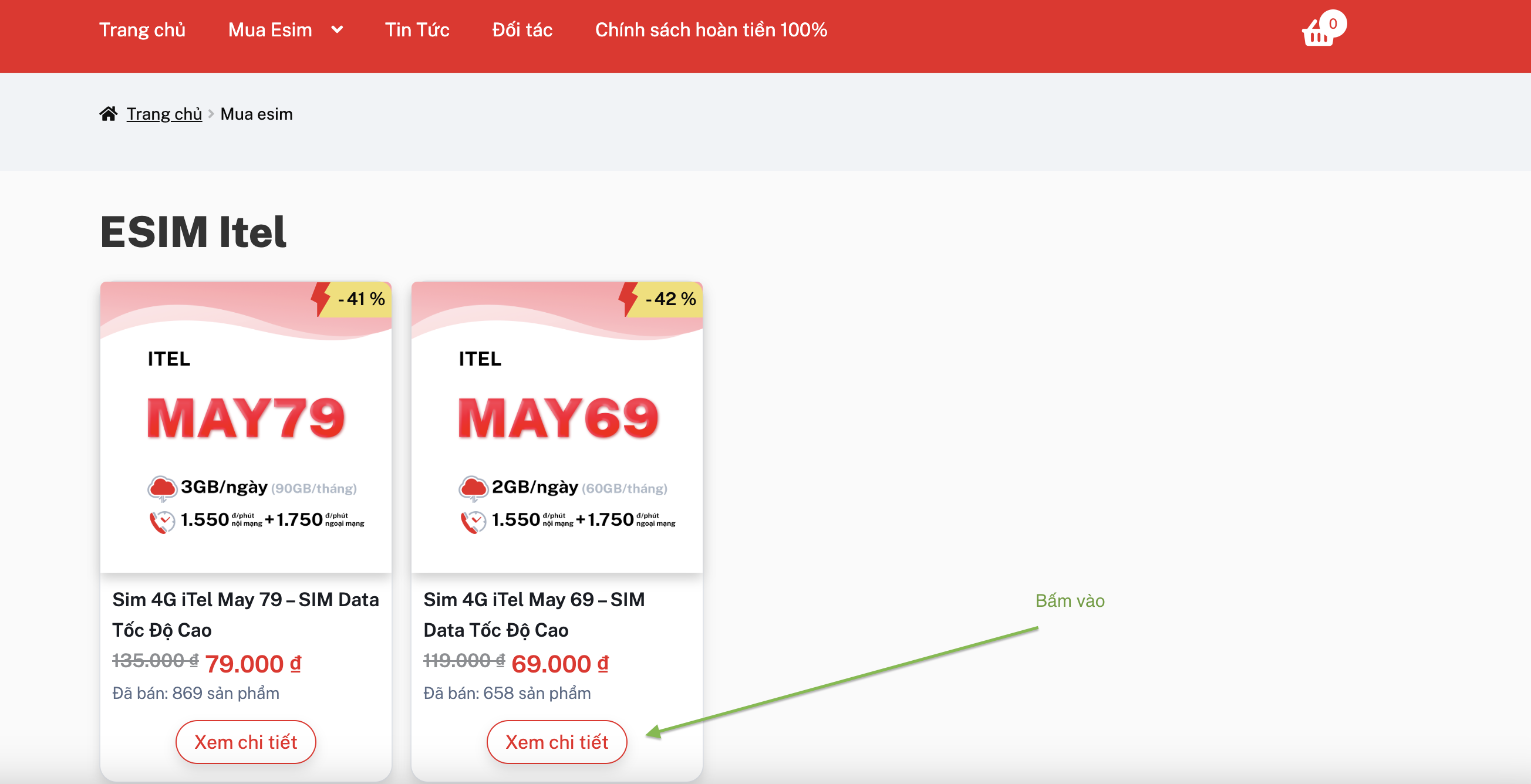Open the Tin Tức menu item
1531x784 pixels.
(x=417, y=30)
